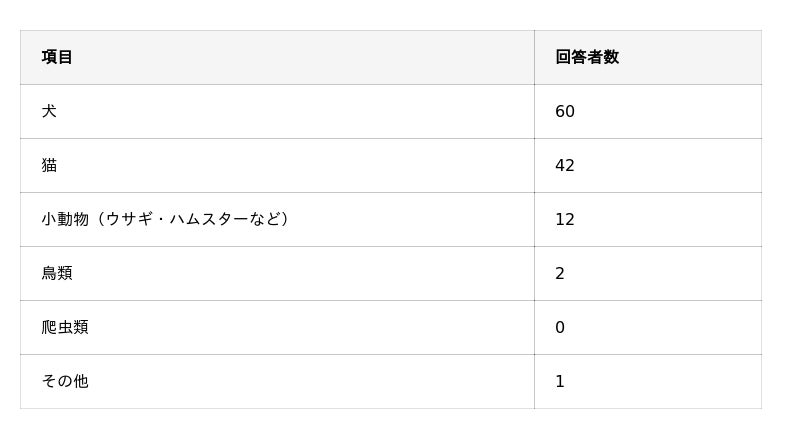The width and height of the screenshot is (800, 439).
Task: Click the 犬 row label
Action: click(49, 111)
